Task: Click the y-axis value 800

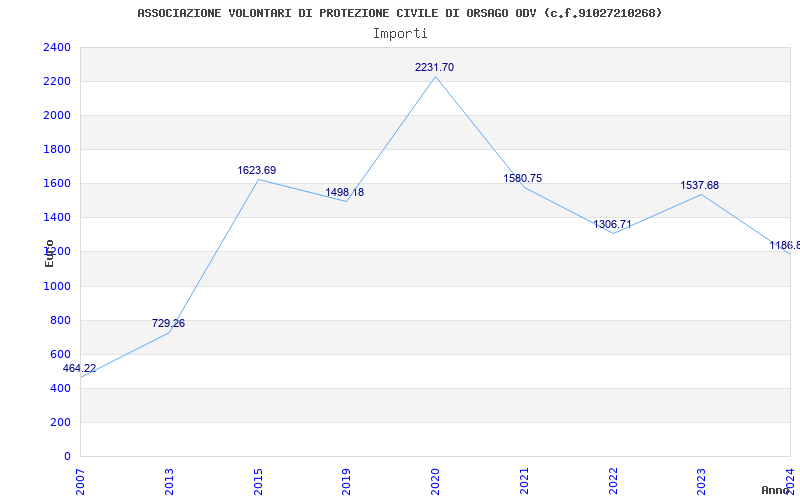Action: point(60,320)
